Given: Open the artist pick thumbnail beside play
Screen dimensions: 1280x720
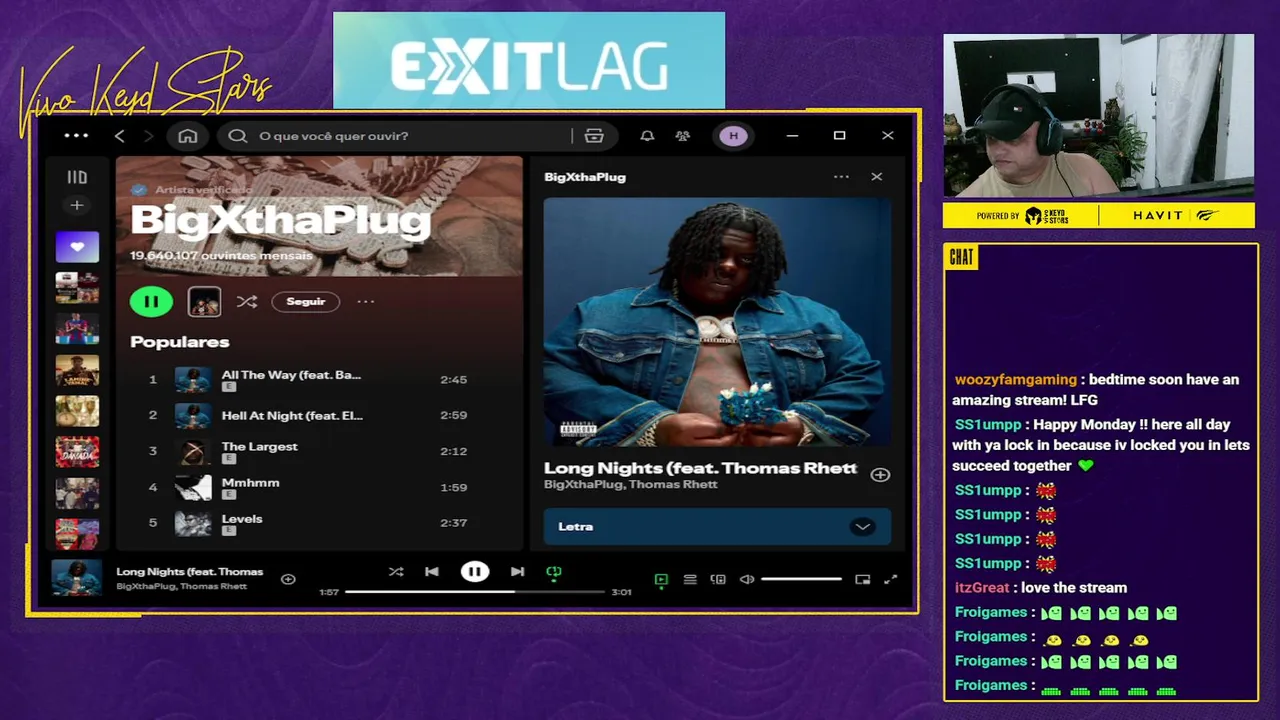Looking at the screenshot, I should point(204,301).
